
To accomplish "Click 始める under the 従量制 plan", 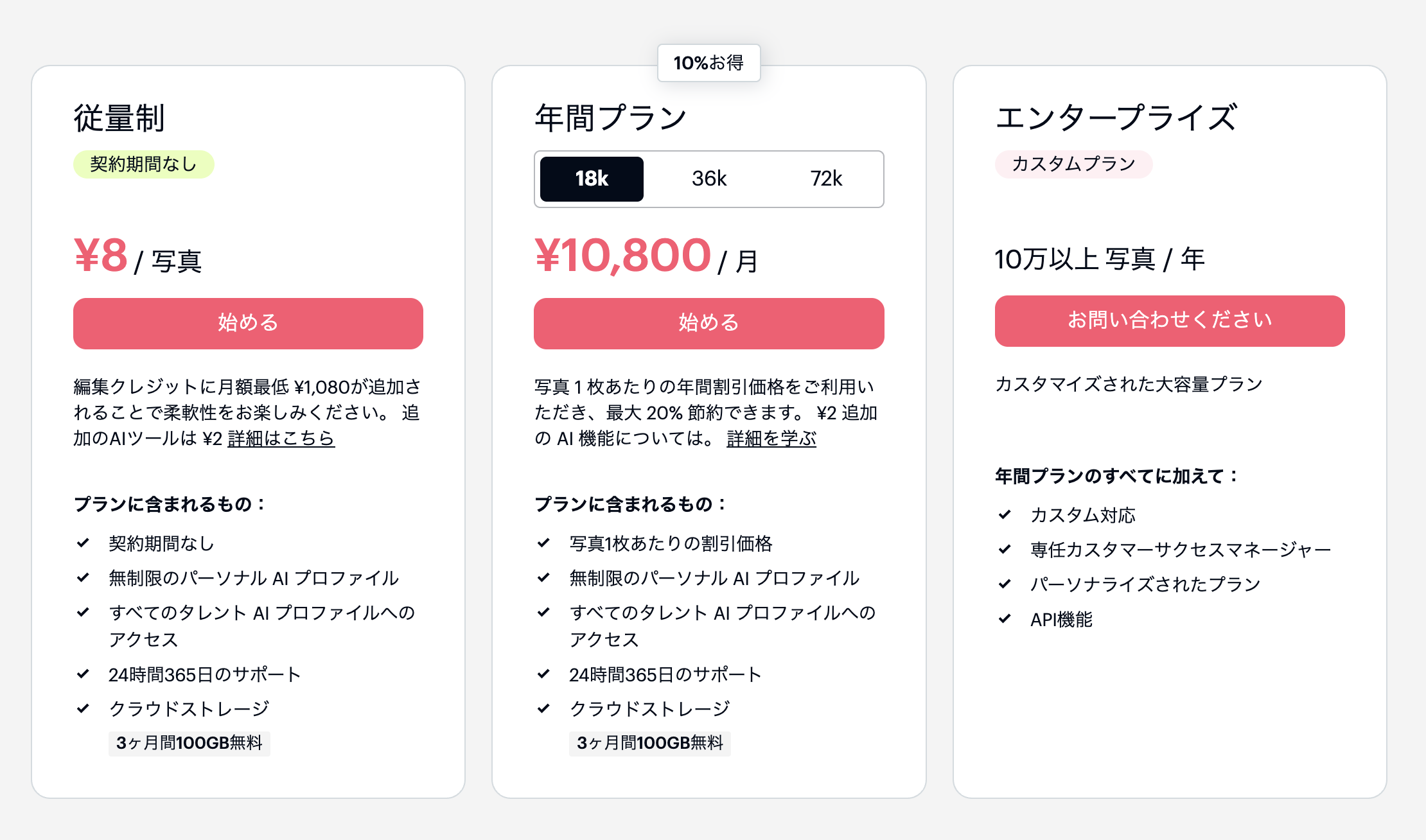I will 248,323.
